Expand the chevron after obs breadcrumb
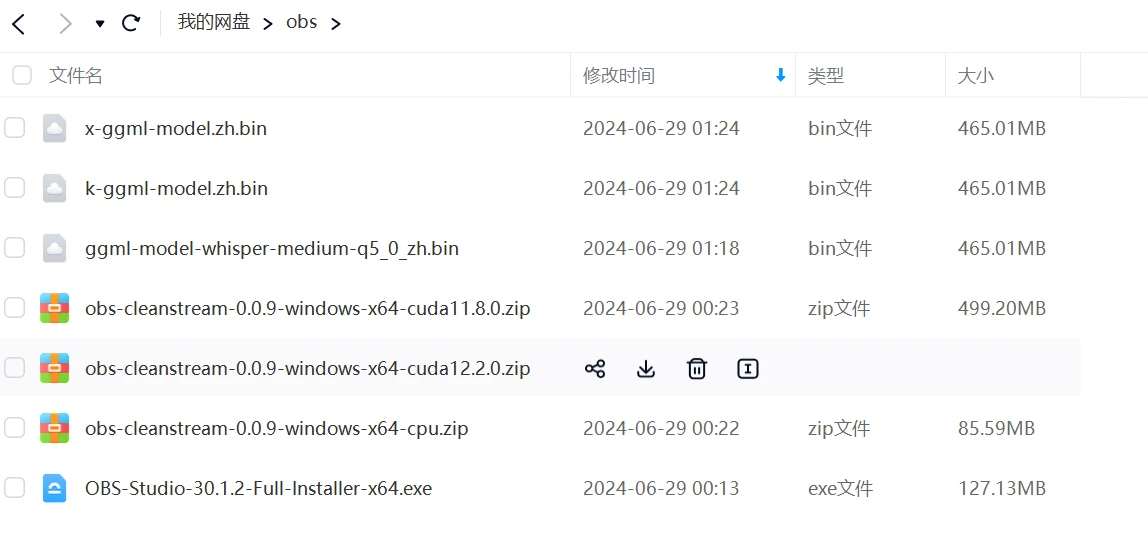The width and height of the screenshot is (1148, 542). 336,23
